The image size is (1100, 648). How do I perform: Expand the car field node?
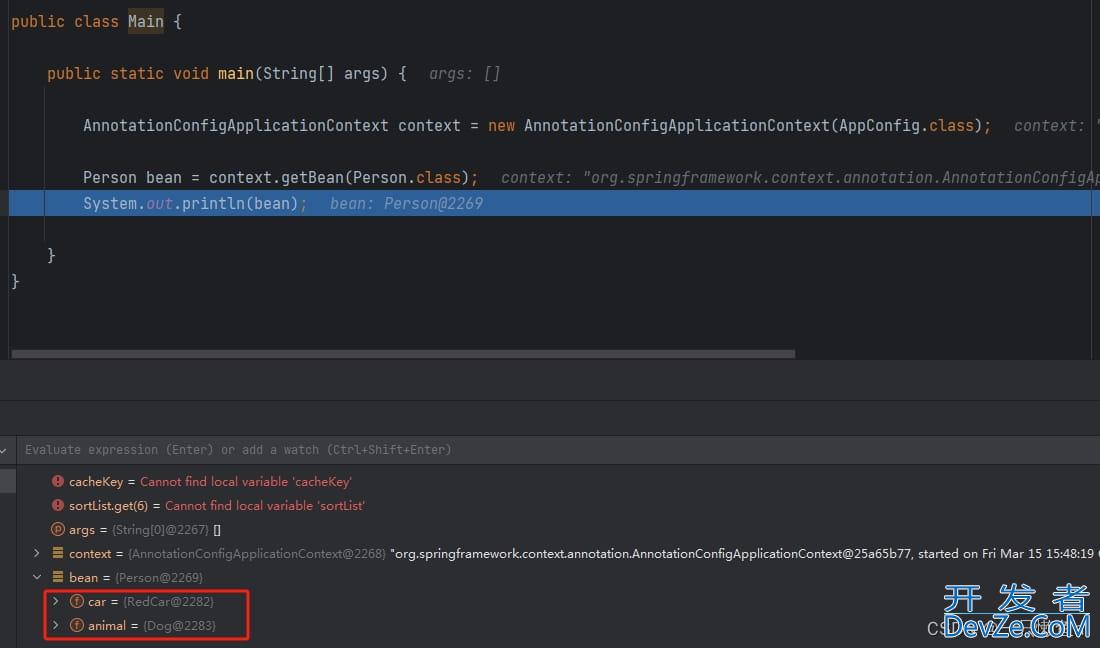tap(56, 602)
